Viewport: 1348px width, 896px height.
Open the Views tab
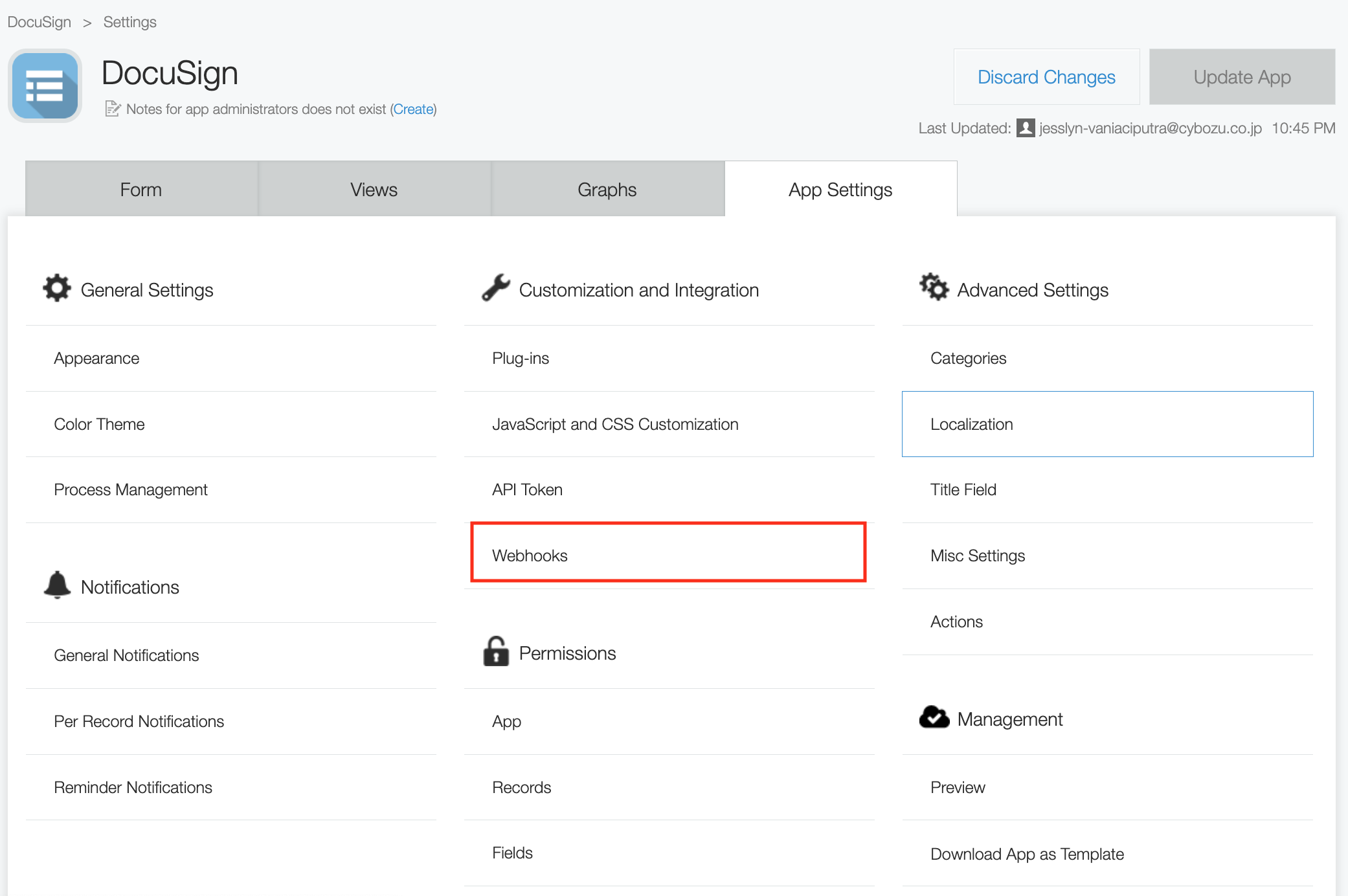click(x=374, y=189)
